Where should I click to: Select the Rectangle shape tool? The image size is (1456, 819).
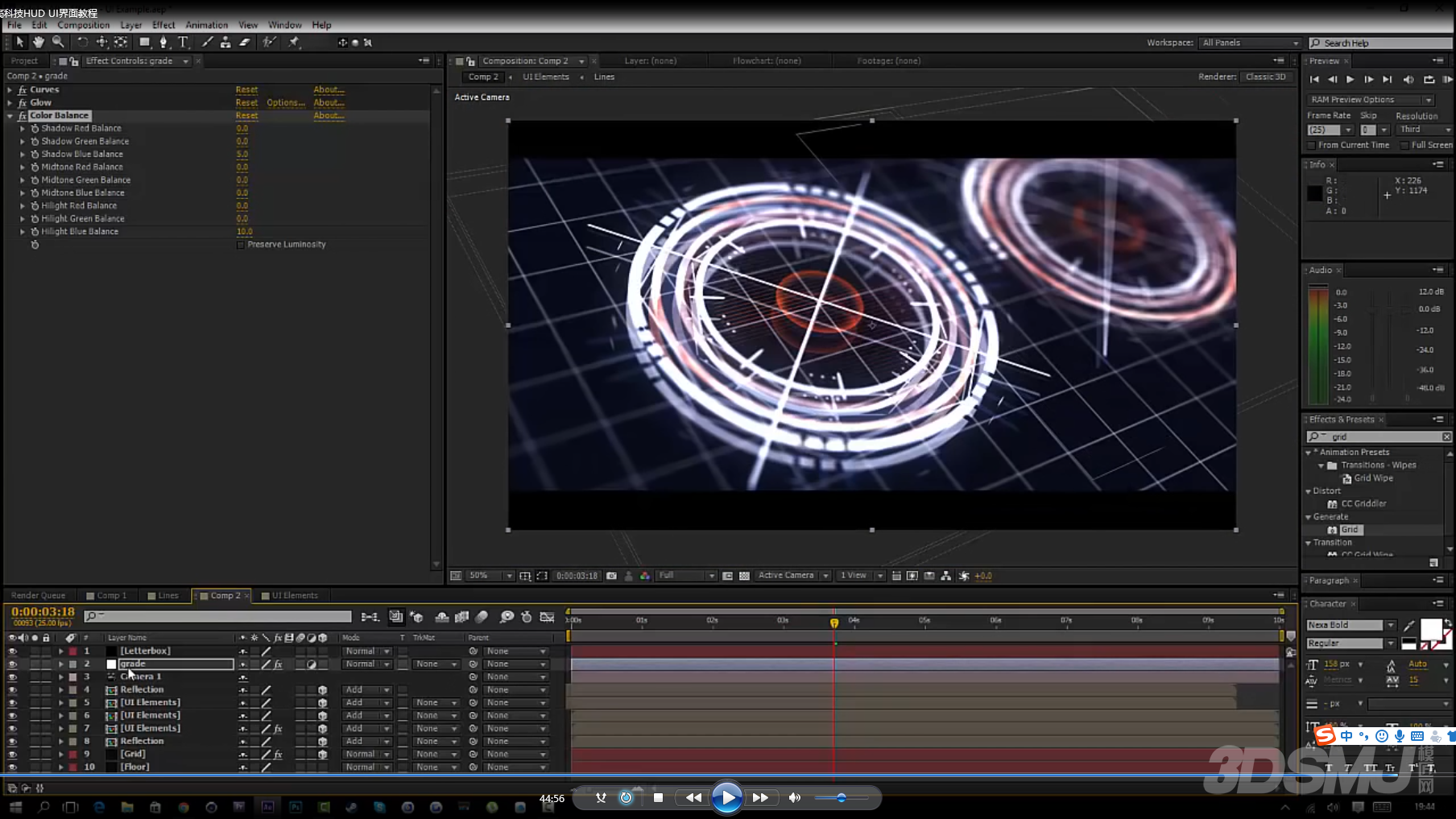click(x=145, y=42)
